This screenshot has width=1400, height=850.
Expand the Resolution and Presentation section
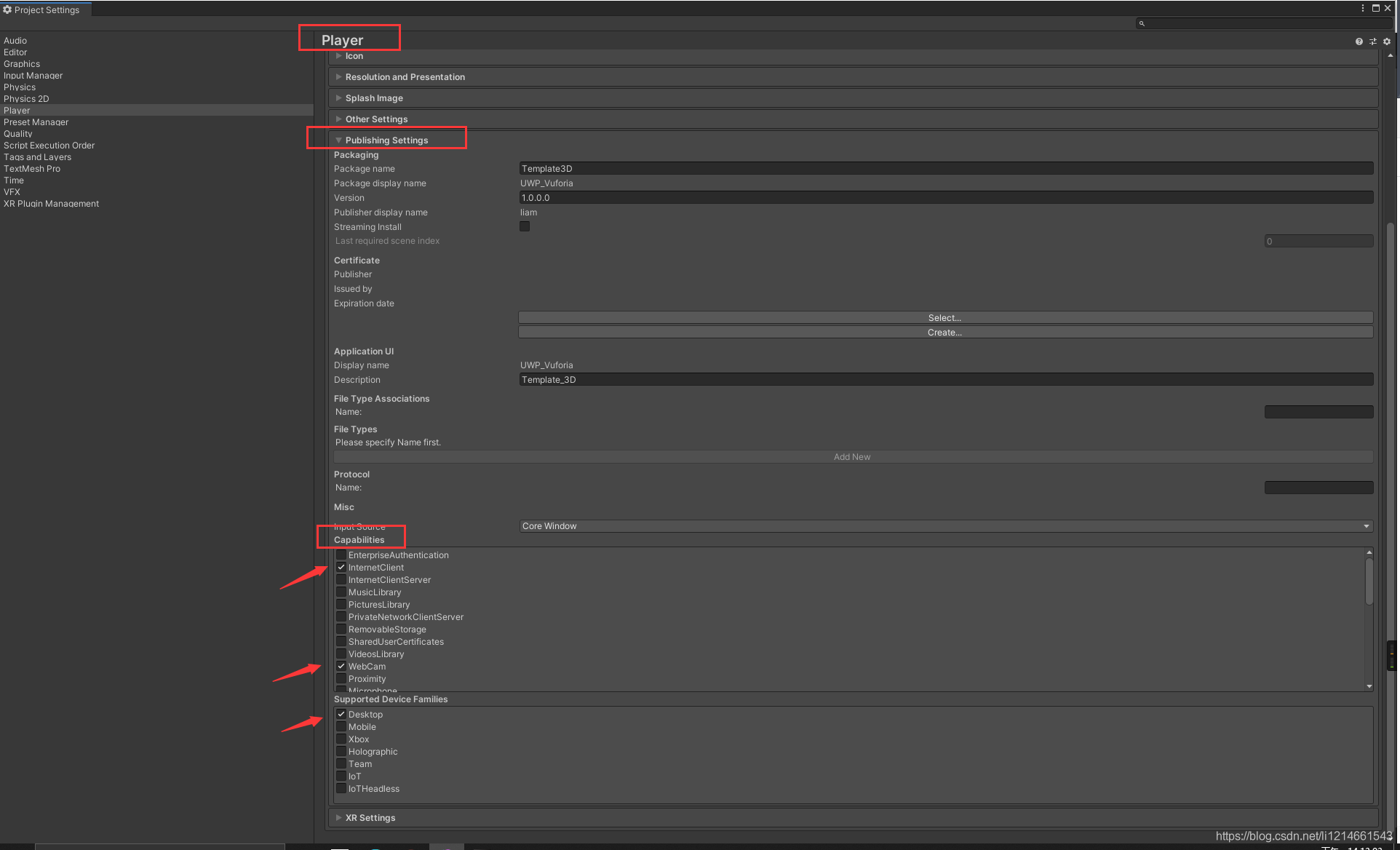(405, 77)
